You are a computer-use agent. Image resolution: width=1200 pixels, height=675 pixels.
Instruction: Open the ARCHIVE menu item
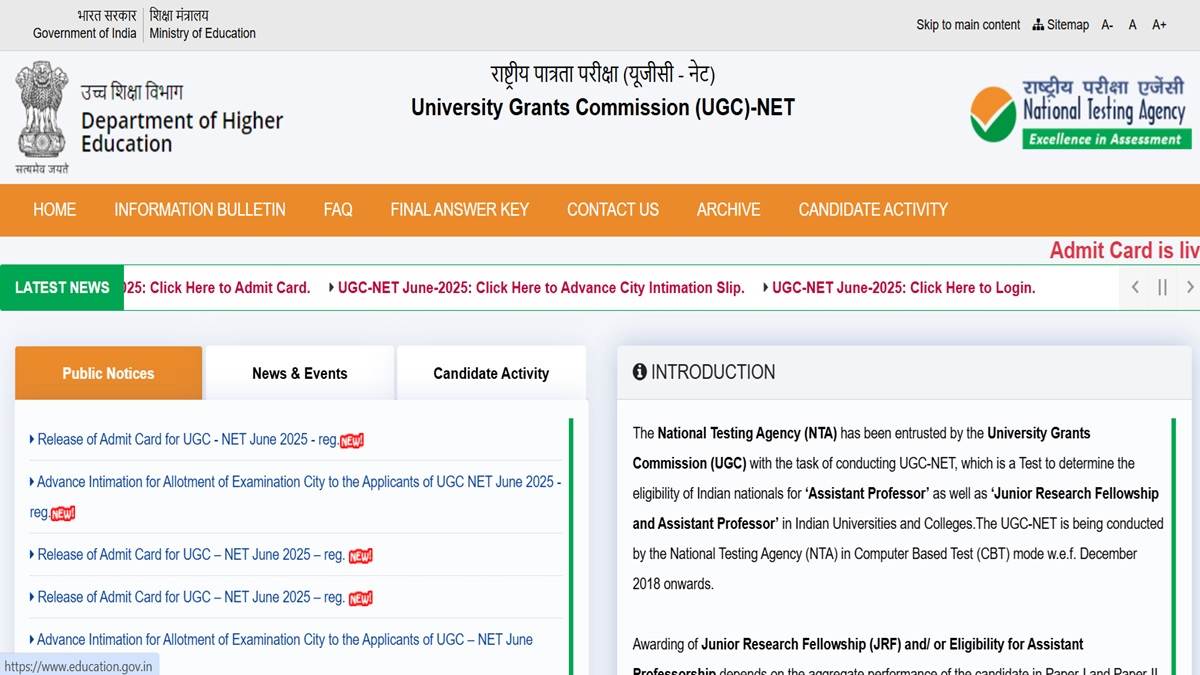coord(728,209)
